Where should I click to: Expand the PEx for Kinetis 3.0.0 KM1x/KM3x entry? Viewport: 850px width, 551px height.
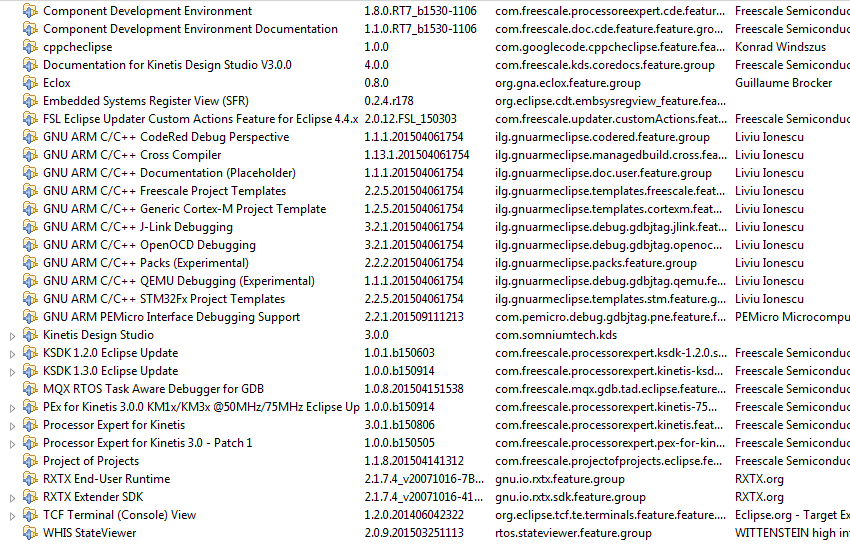(x=12, y=408)
